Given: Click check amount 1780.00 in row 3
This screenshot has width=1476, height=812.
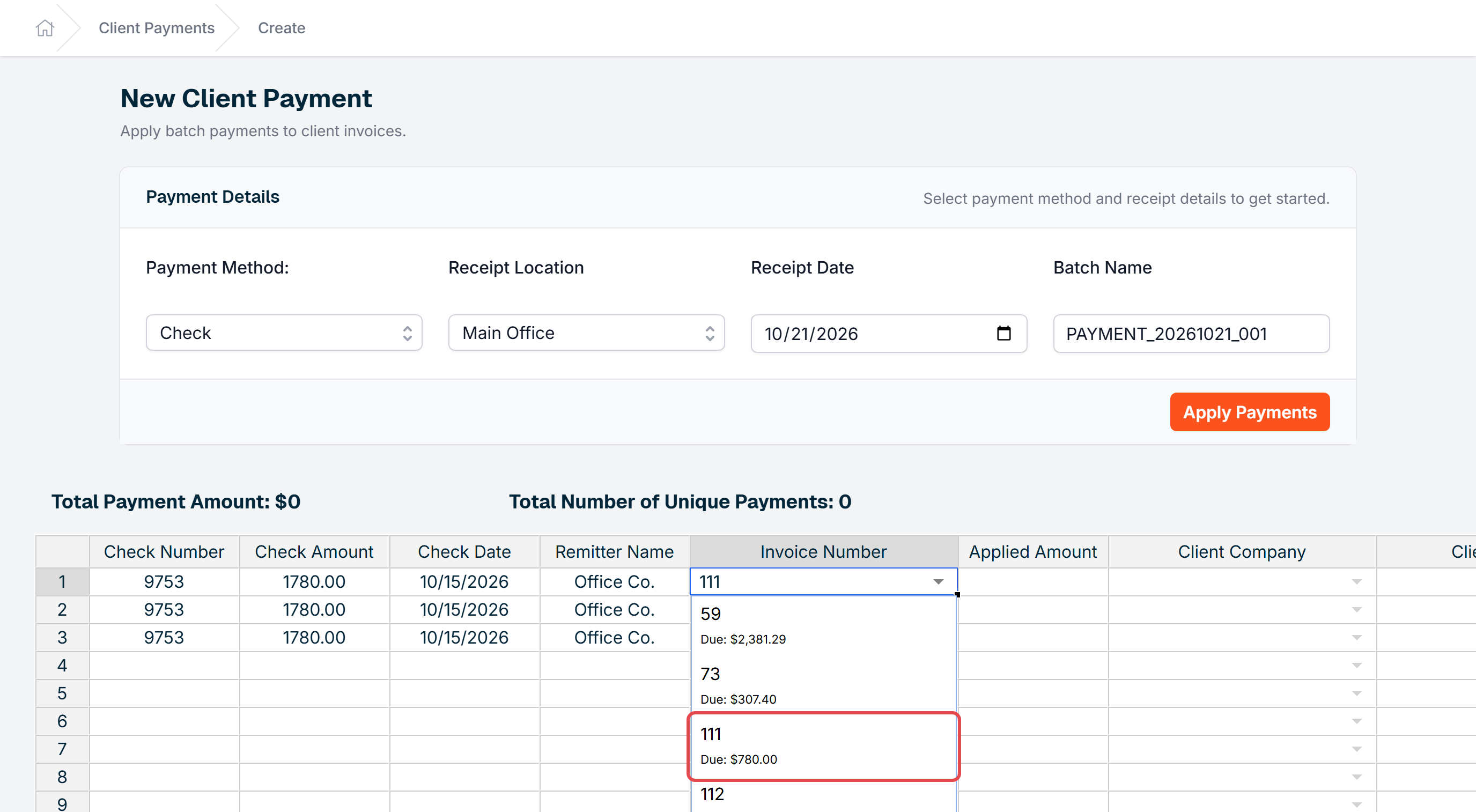Looking at the screenshot, I should pos(314,637).
